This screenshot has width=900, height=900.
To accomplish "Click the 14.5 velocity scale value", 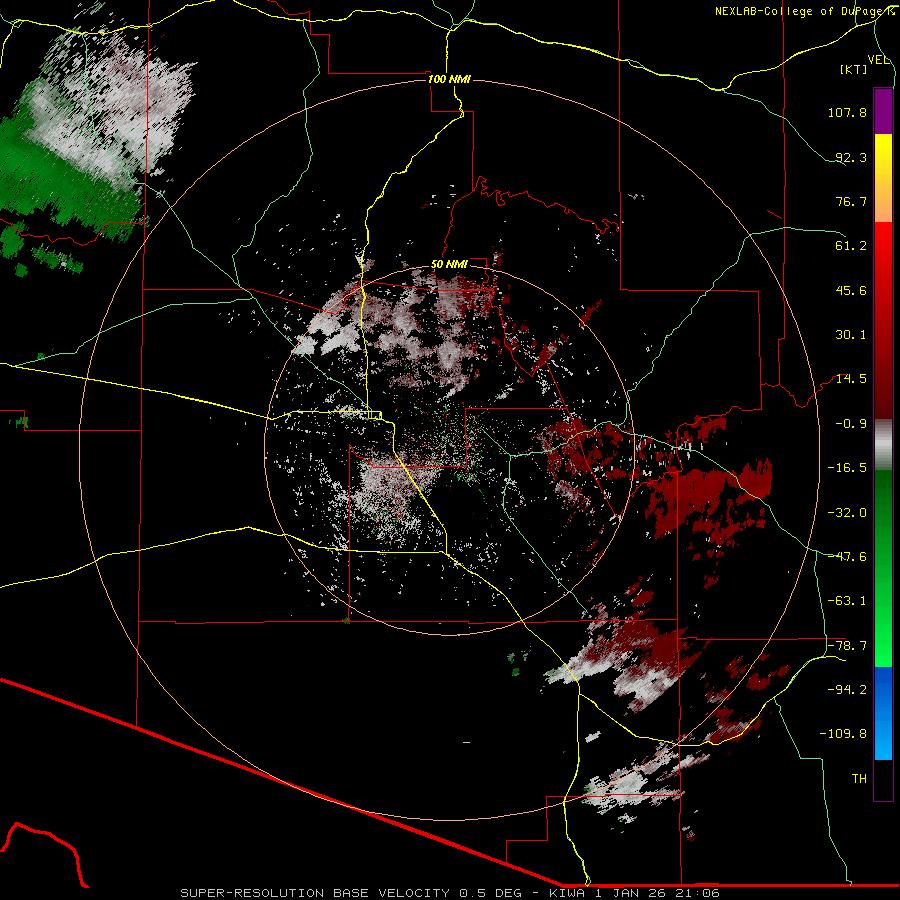I will (x=851, y=379).
